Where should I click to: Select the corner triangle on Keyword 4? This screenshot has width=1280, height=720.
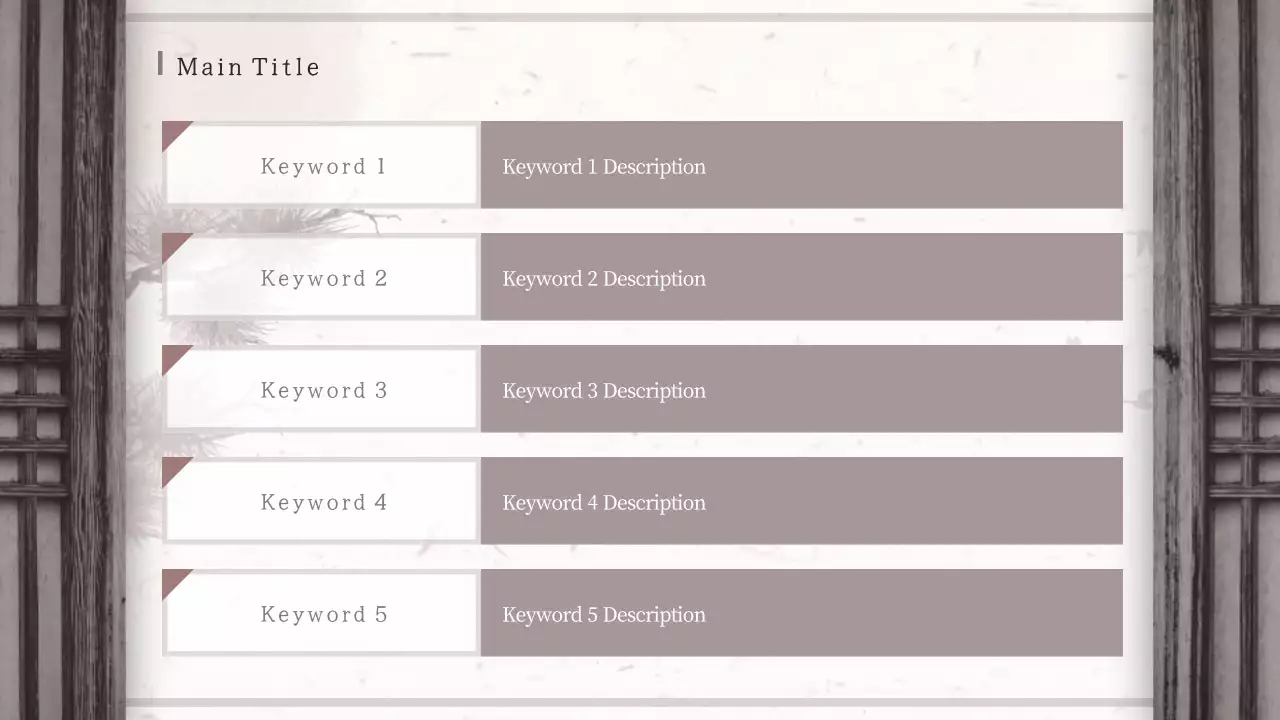172,467
